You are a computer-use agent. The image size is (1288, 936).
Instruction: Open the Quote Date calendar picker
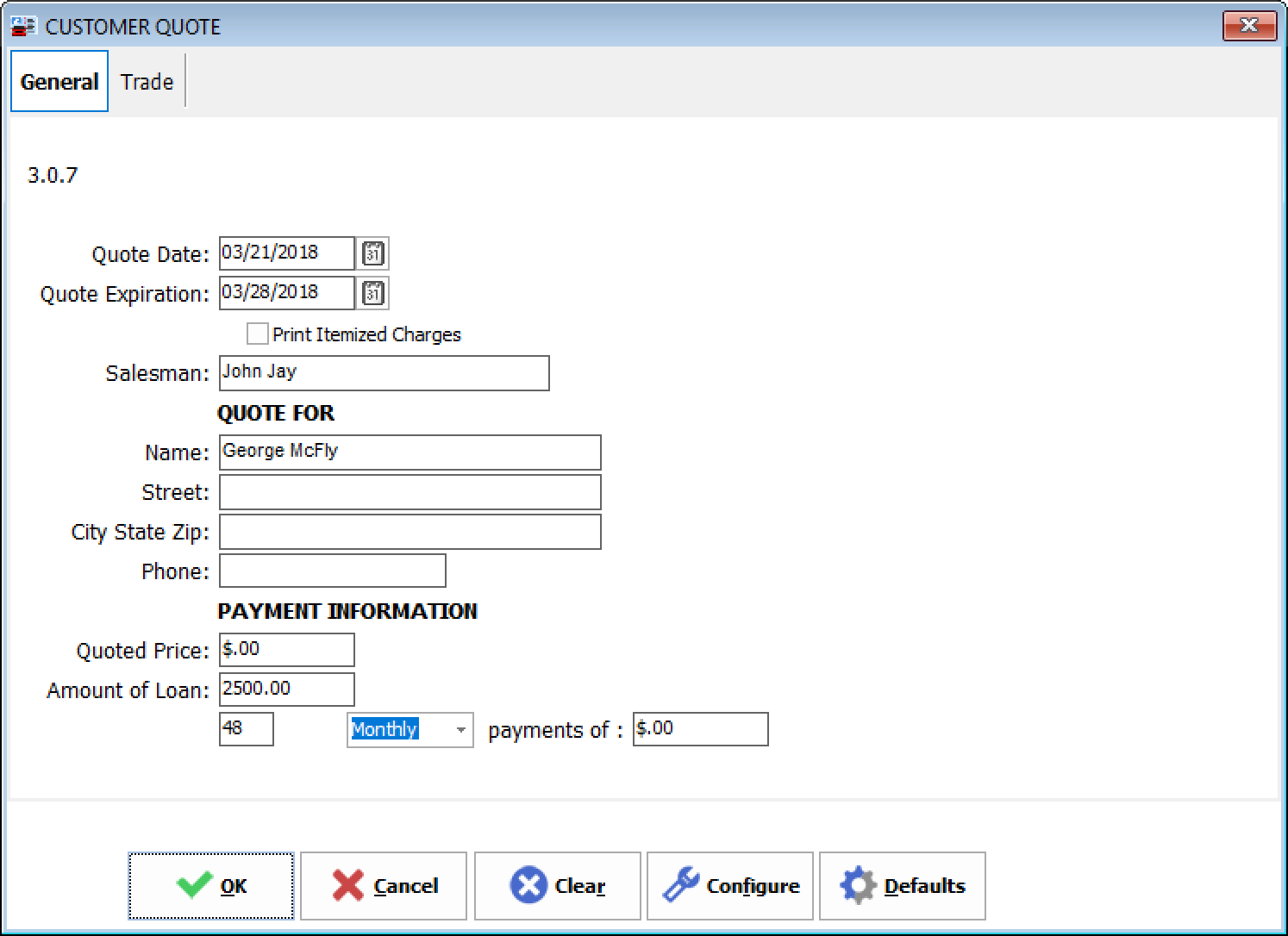tap(372, 254)
